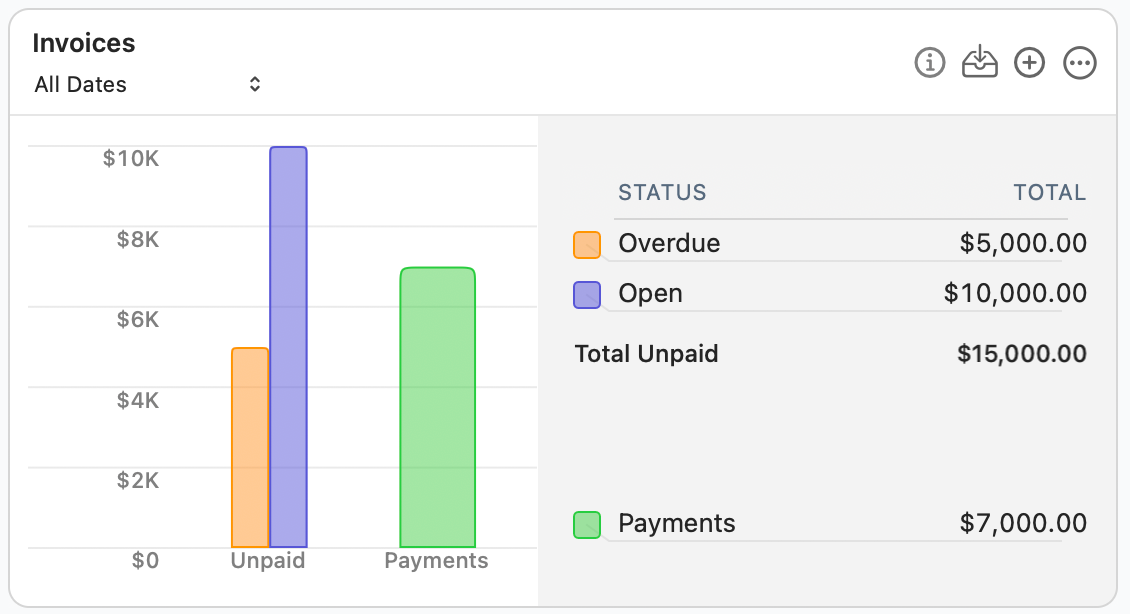This screenshot has height=614, width=1130.
Task: Click the date filter chevron control
Action: [254, 84]
